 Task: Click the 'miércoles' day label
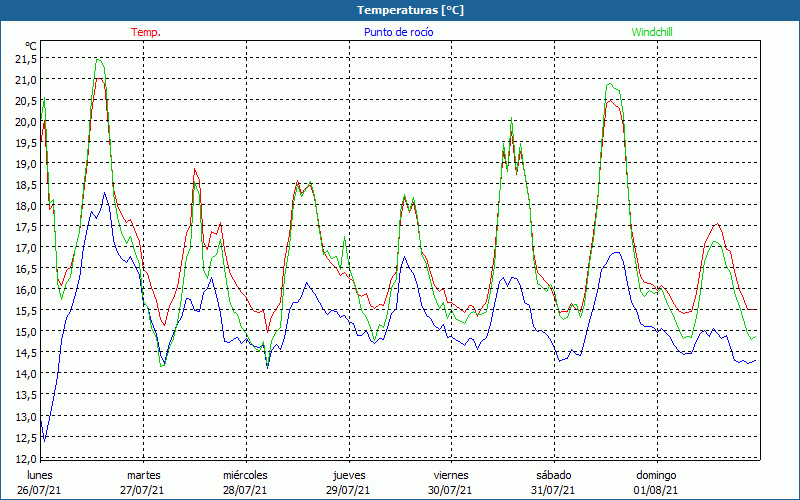[245, 475]
